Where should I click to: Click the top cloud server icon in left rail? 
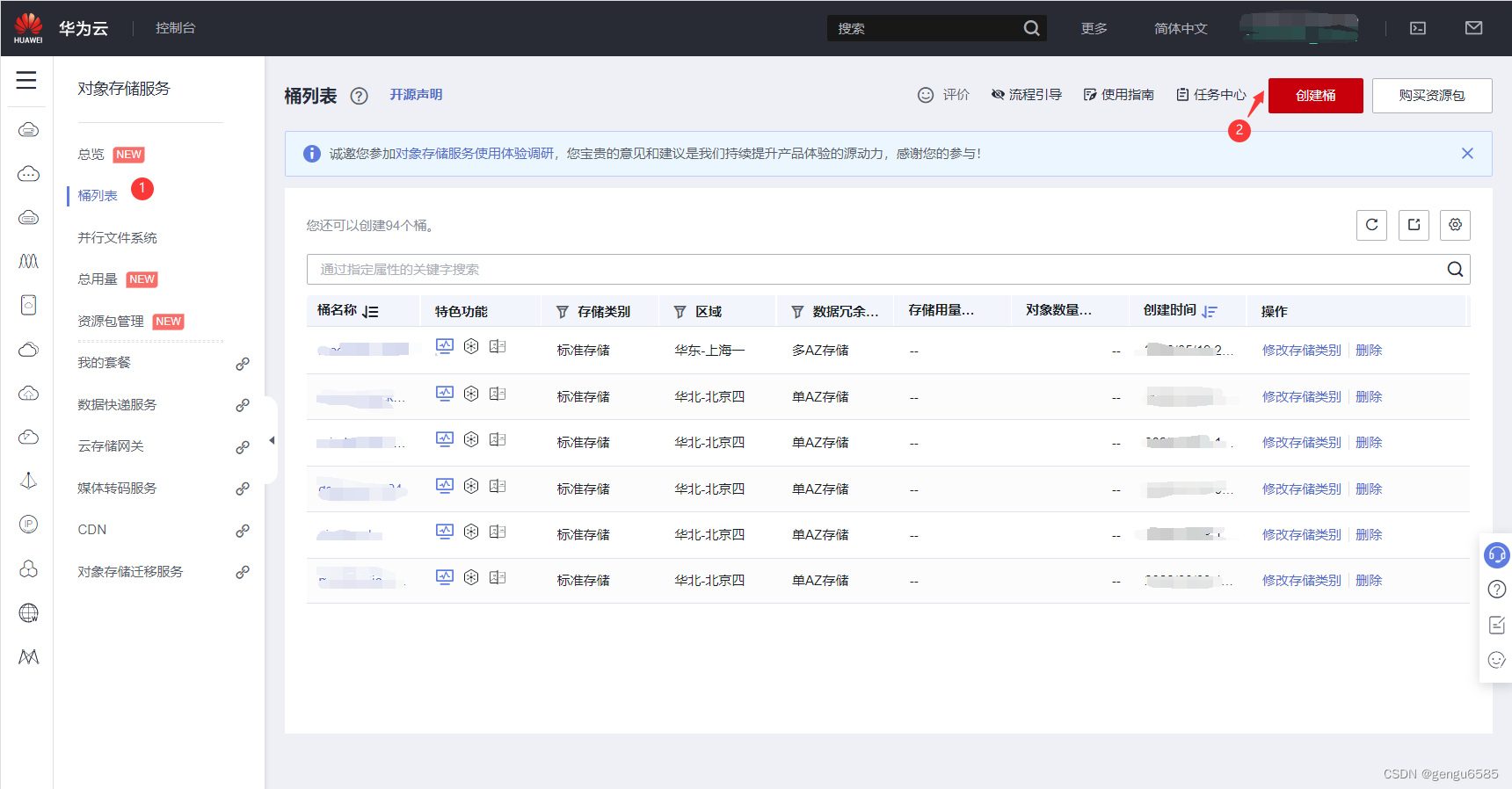28,130
